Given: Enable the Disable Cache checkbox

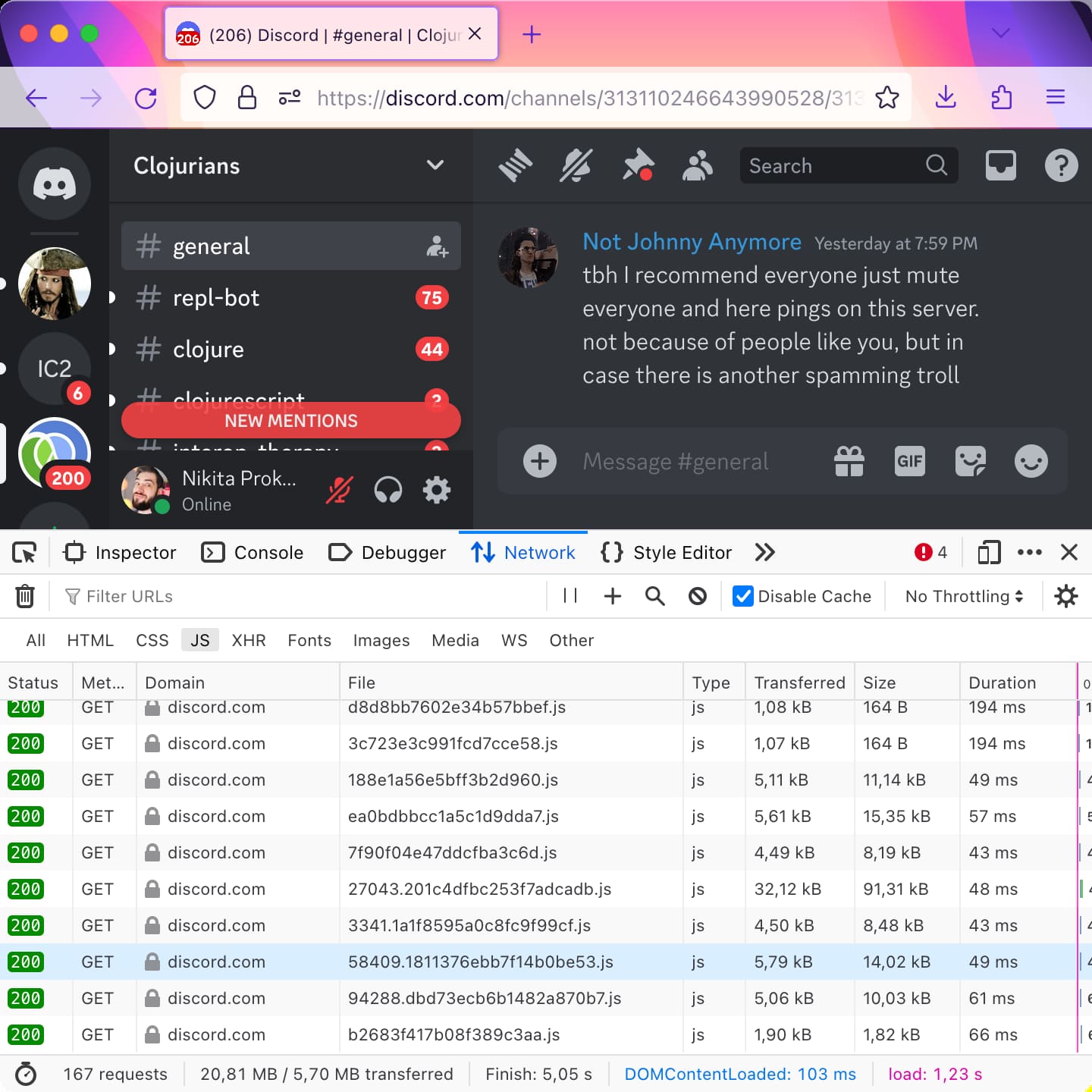Looking at the screenshot, I should click(x=742, y=596).
